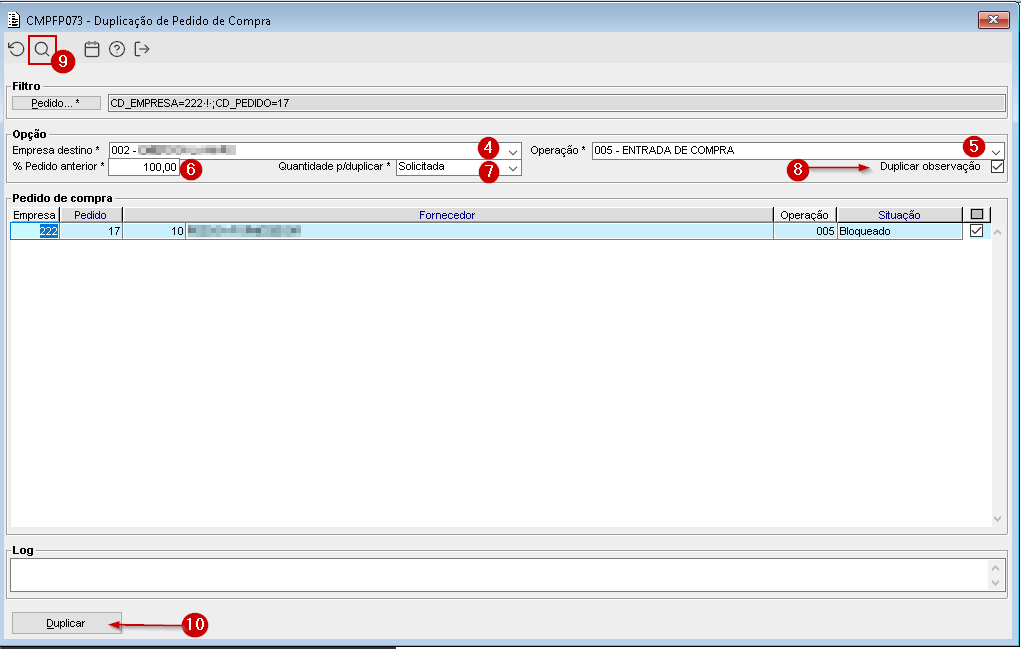Viewport: 1021px width, 649px height.
Task: Open the help question-mark icon
Action: 117,49
